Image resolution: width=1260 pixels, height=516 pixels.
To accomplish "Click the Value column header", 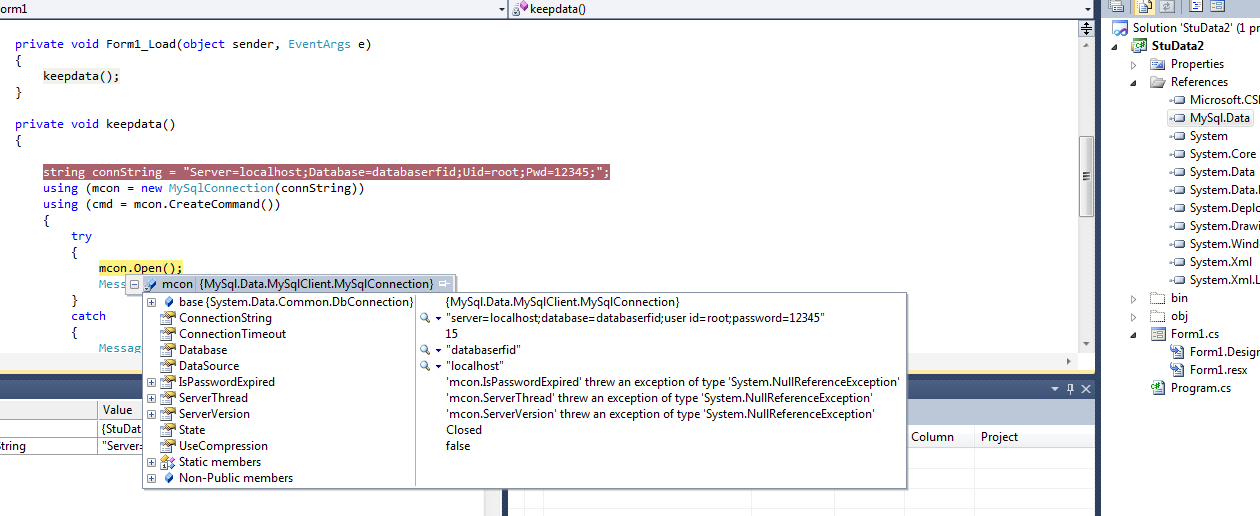I will coord(118,410).
